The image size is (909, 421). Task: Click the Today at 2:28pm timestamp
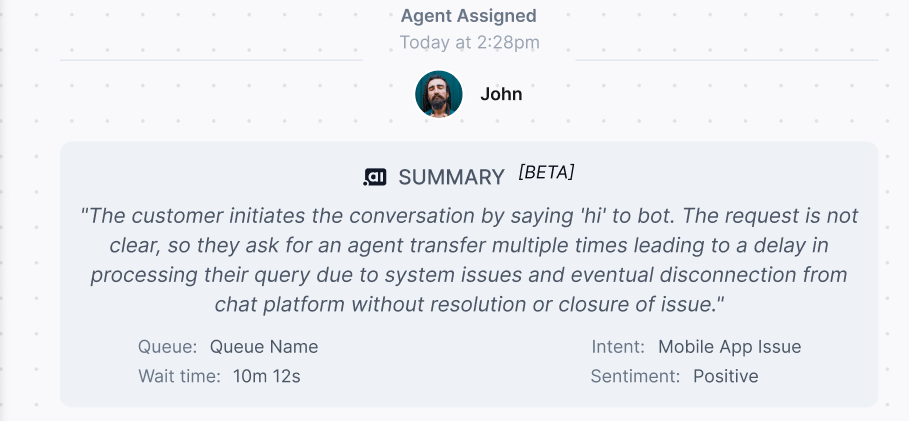pos(469,43)
